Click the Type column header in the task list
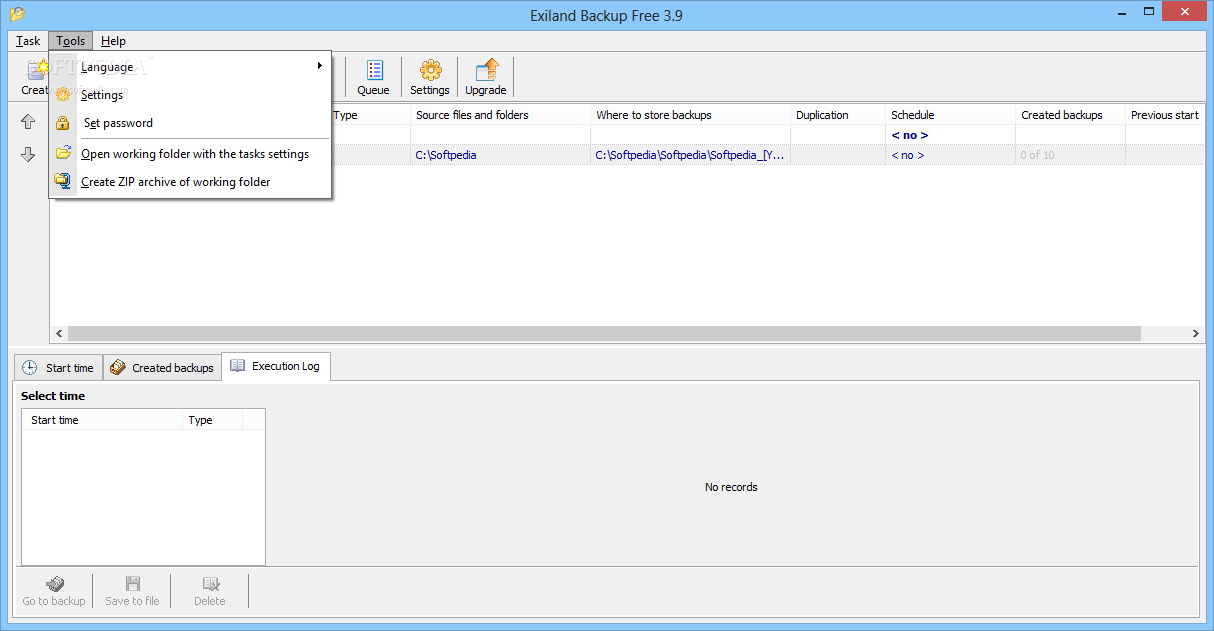 point(369,115)
